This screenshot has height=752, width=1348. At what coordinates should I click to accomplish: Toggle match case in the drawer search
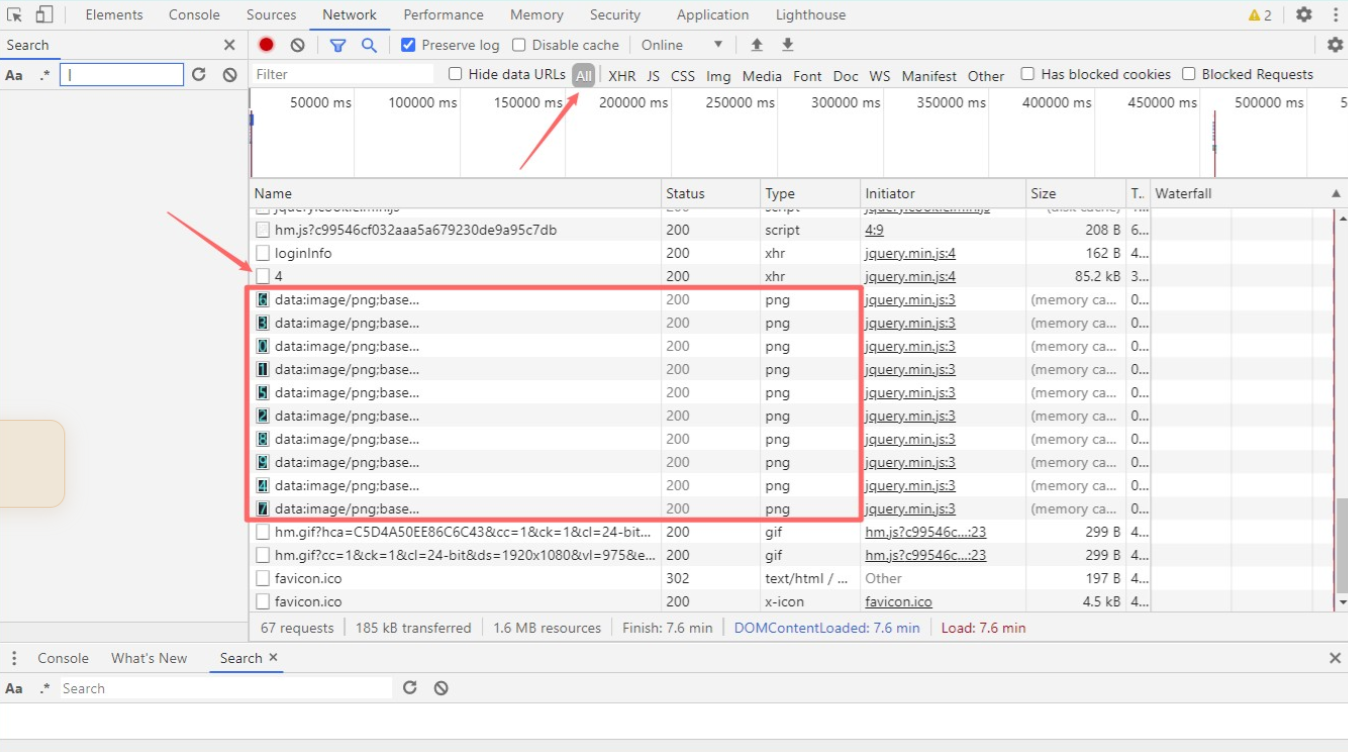pos(14,688)
